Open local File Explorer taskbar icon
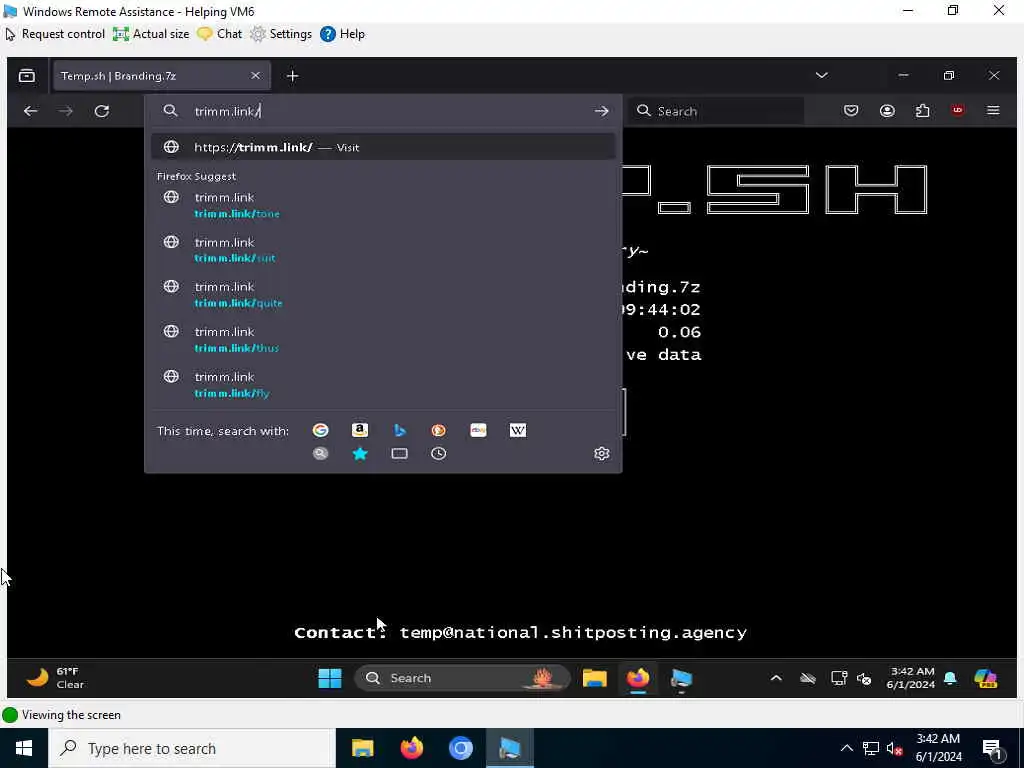Viewport: 1024px width, 768px height. (362, 748)
